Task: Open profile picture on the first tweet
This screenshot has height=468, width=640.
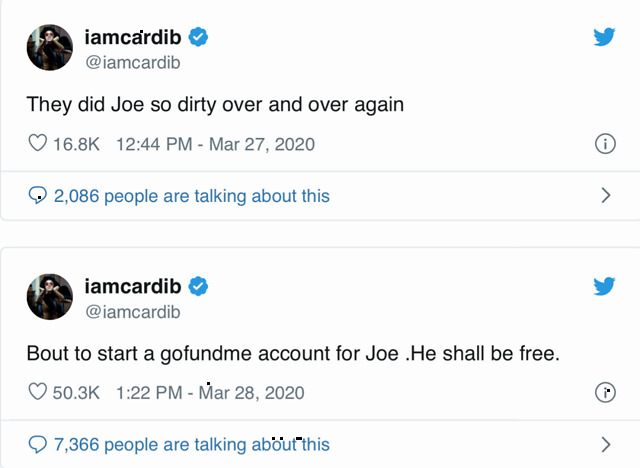Action: coord(49,48)
